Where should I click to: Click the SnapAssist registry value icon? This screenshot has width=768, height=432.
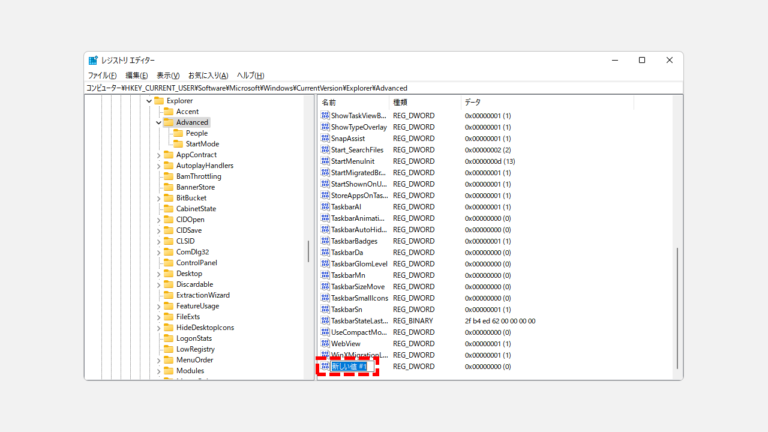325,138
